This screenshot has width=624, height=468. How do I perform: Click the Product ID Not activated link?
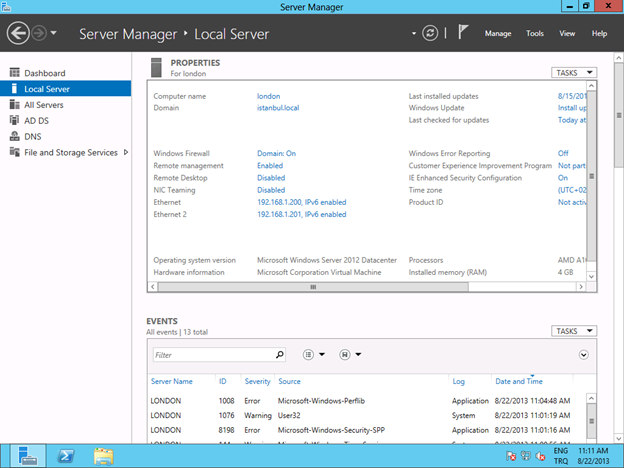pyautogui.click(x=572, y=202)
